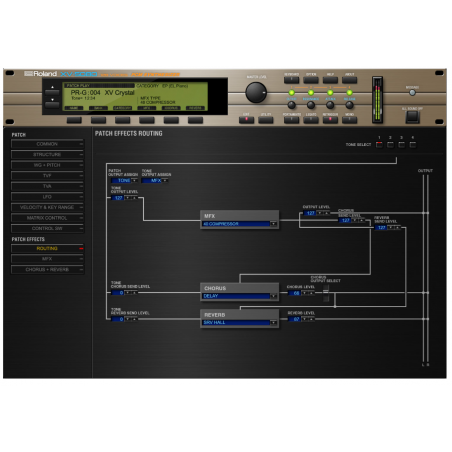The height and width of the screenshot is (452, 452).
Task: Decrease the Chorus Level value
Action: [x=304, y=293]
